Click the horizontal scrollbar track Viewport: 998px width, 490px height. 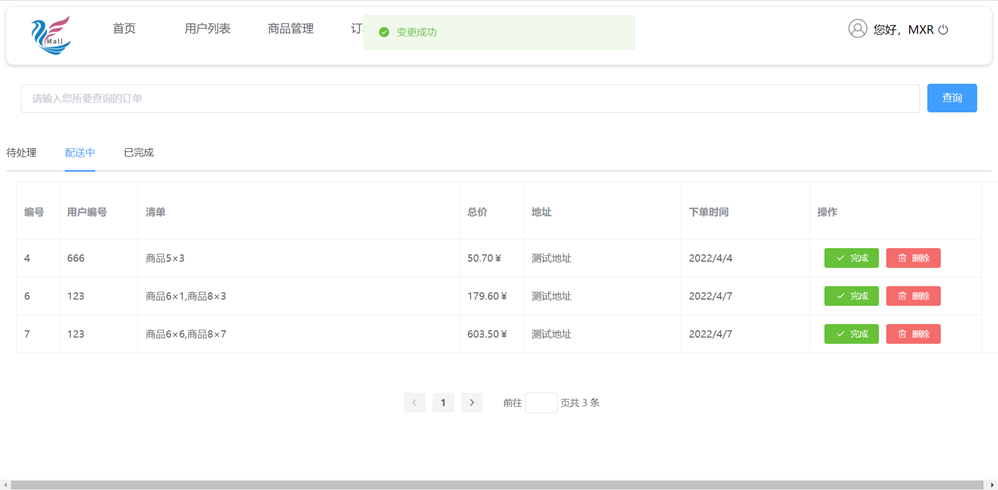(499, 485)
